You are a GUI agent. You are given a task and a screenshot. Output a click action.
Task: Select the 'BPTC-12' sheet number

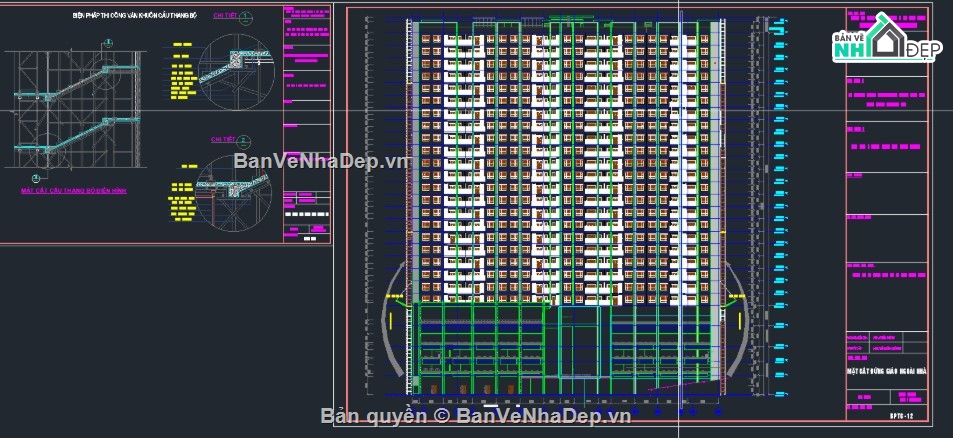(x=901, y=416)
